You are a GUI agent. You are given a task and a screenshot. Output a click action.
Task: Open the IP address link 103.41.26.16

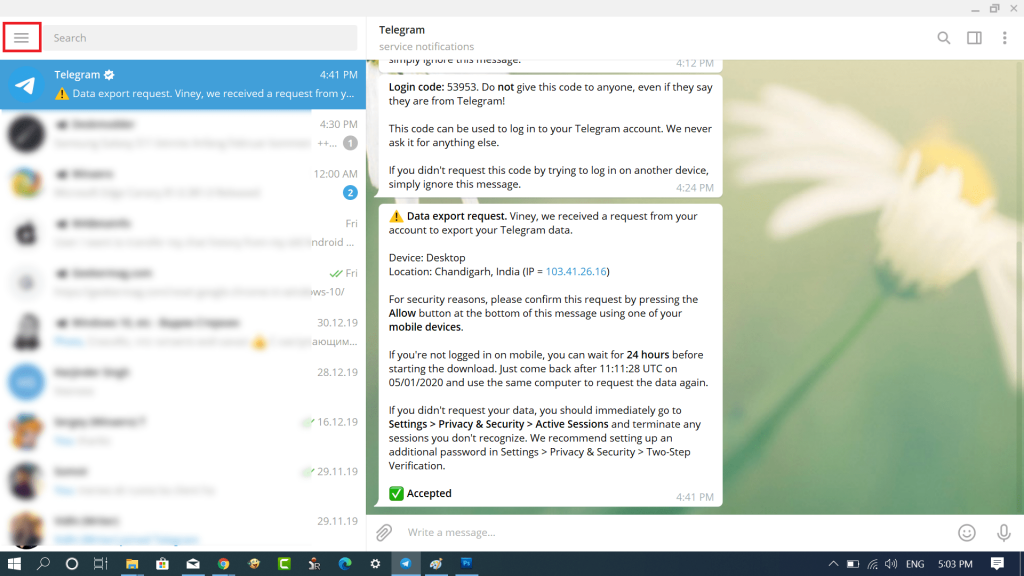[576, 272]
